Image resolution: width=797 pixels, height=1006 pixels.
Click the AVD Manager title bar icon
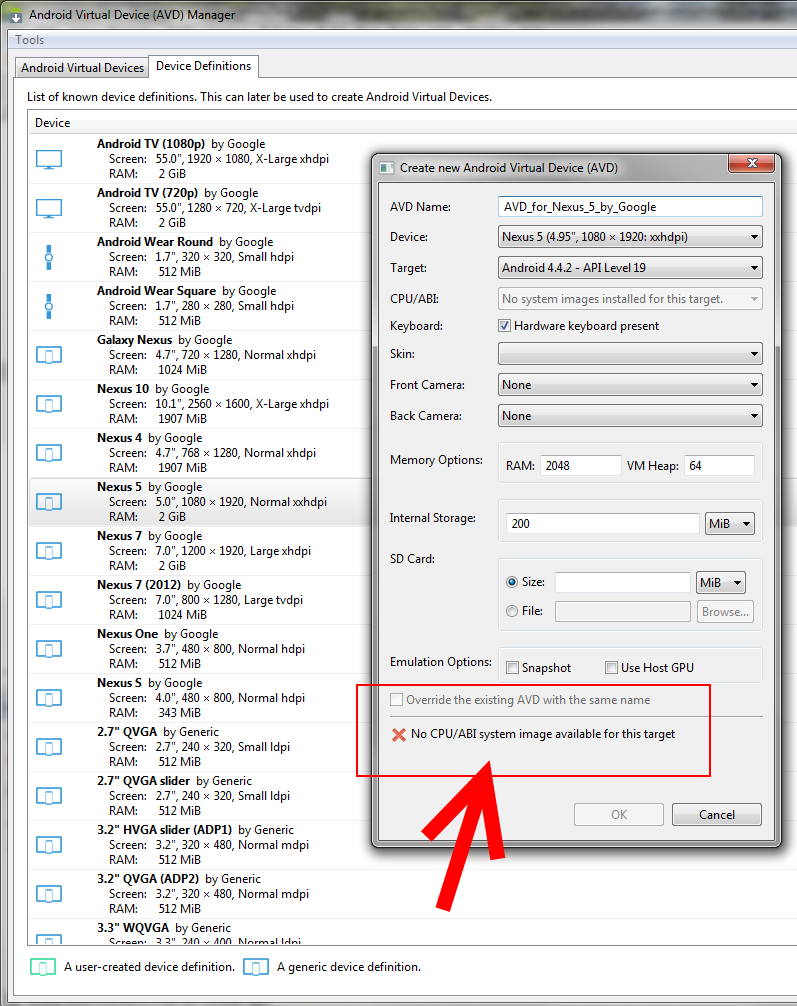15,15
